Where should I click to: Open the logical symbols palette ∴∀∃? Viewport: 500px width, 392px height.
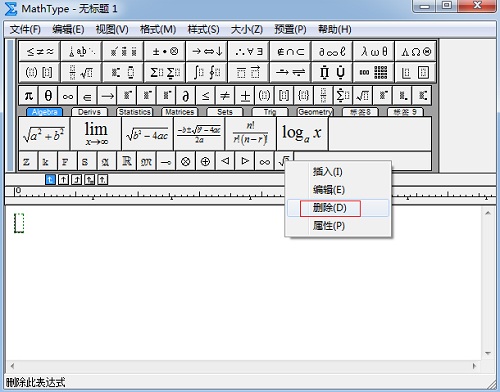pyautogui.click(x=248, y=51)
